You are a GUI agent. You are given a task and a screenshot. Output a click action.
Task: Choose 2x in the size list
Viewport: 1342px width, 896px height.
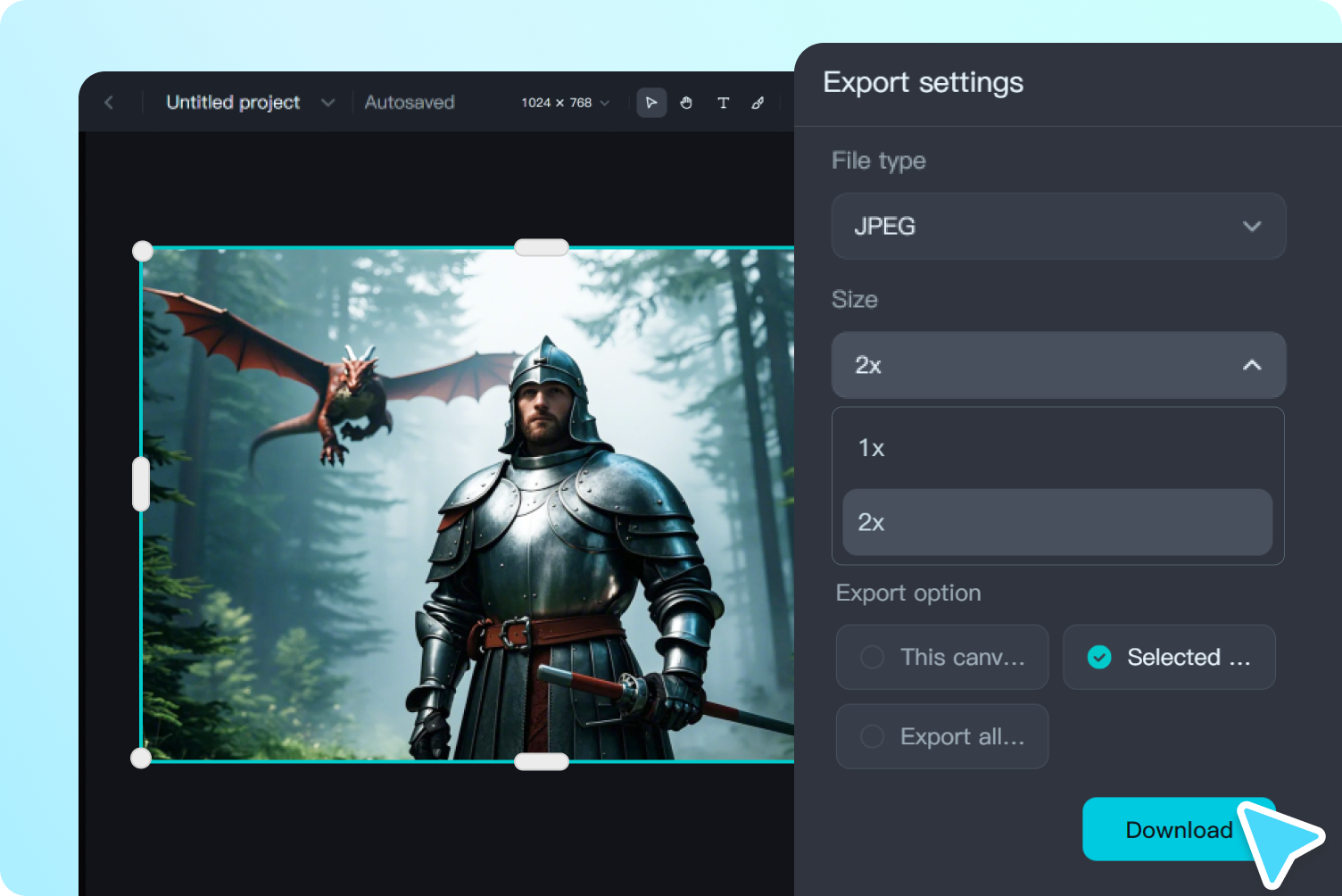click(1058, 523)
